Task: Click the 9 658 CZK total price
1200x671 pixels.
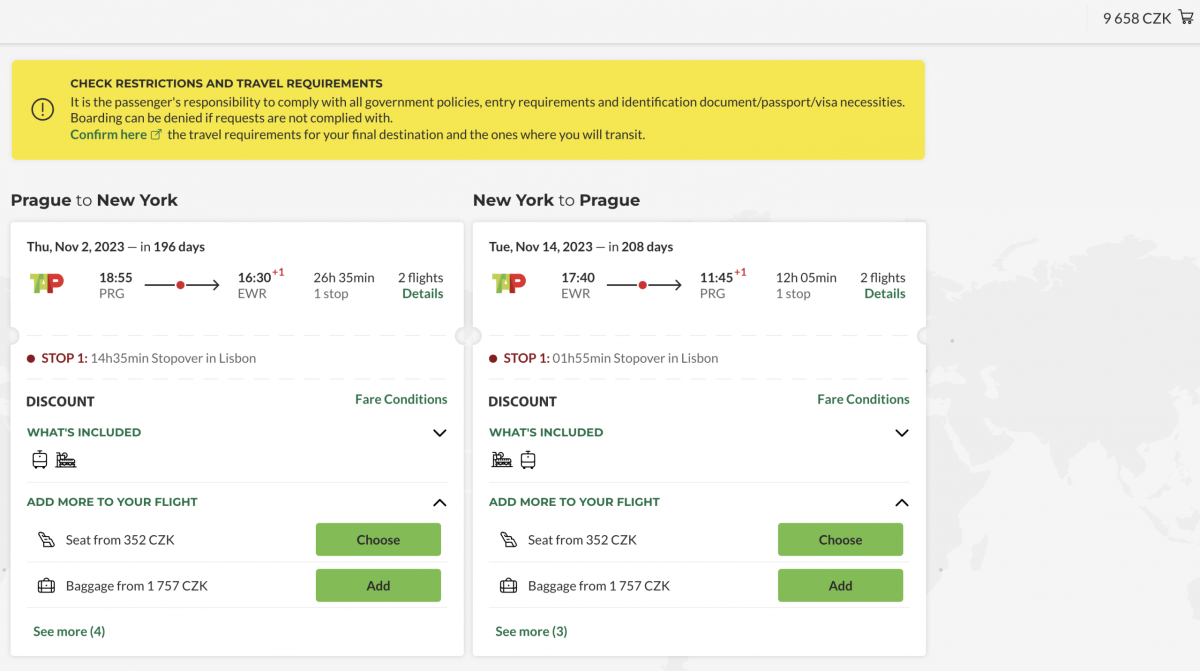Action: pos(1136,18)
